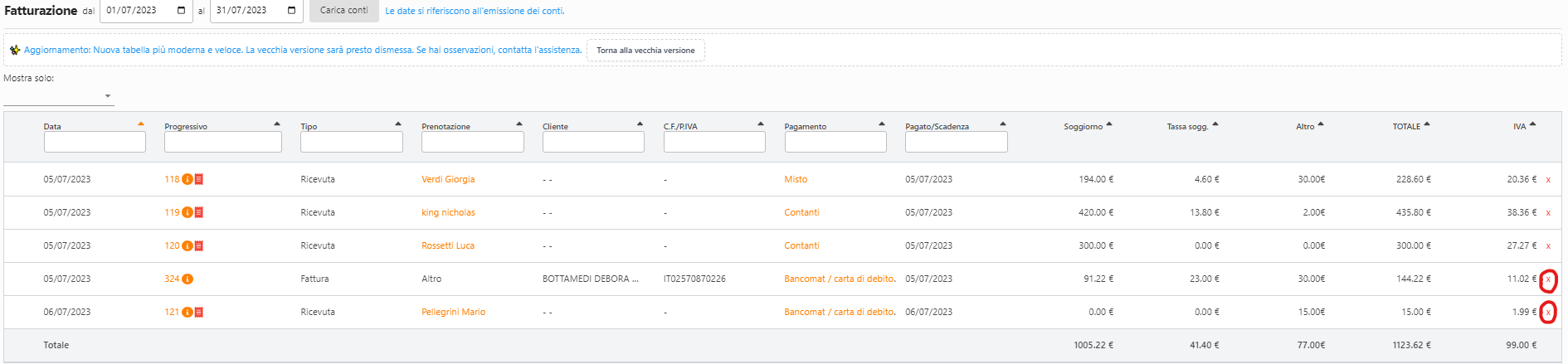The height and width of the screenshot is (364, 1568).
Task: Click Torna alla vecchia versione button
Action: [645, 51]
